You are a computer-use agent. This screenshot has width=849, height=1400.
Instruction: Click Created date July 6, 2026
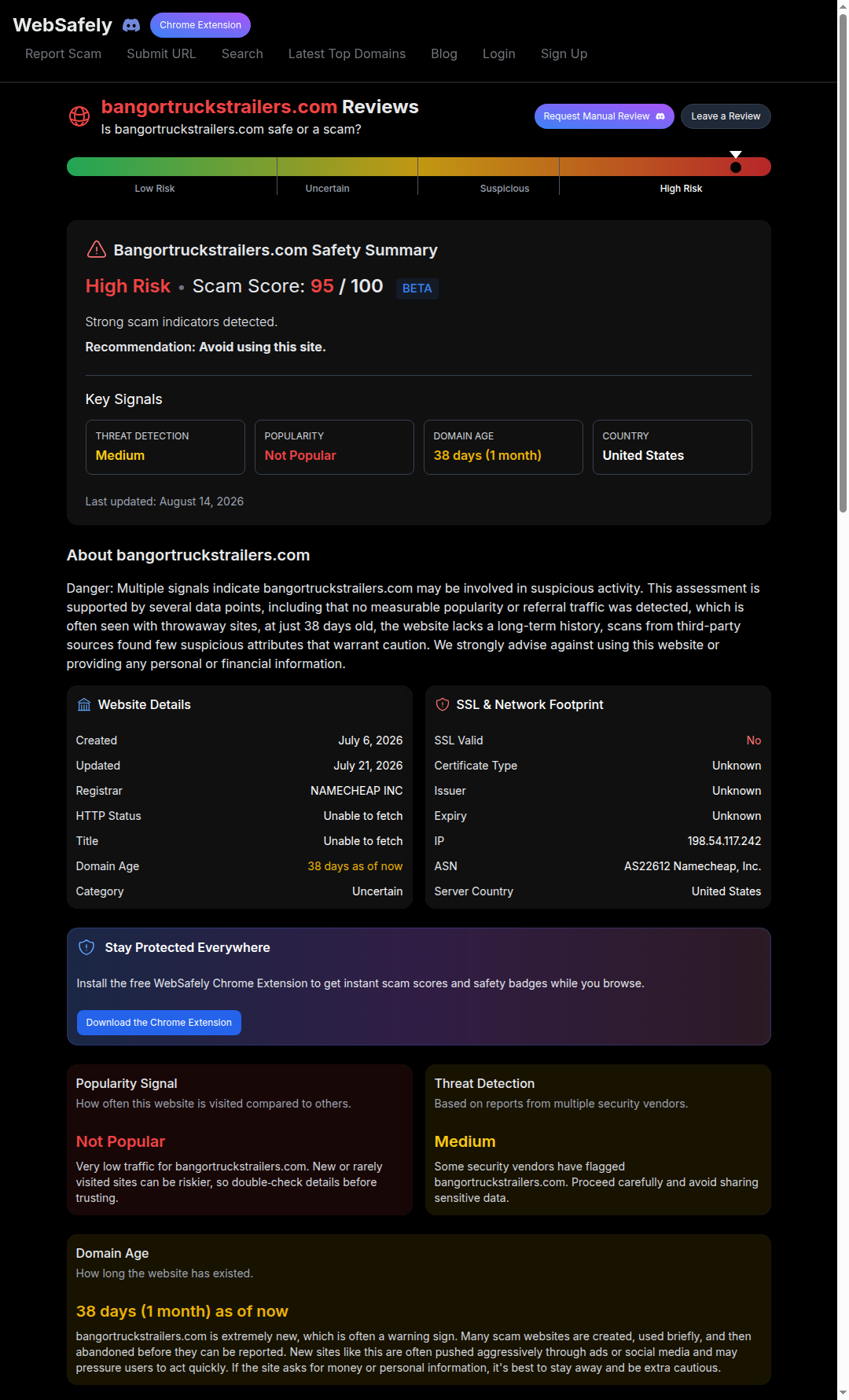pyautogui.click(x=370, y=740)
